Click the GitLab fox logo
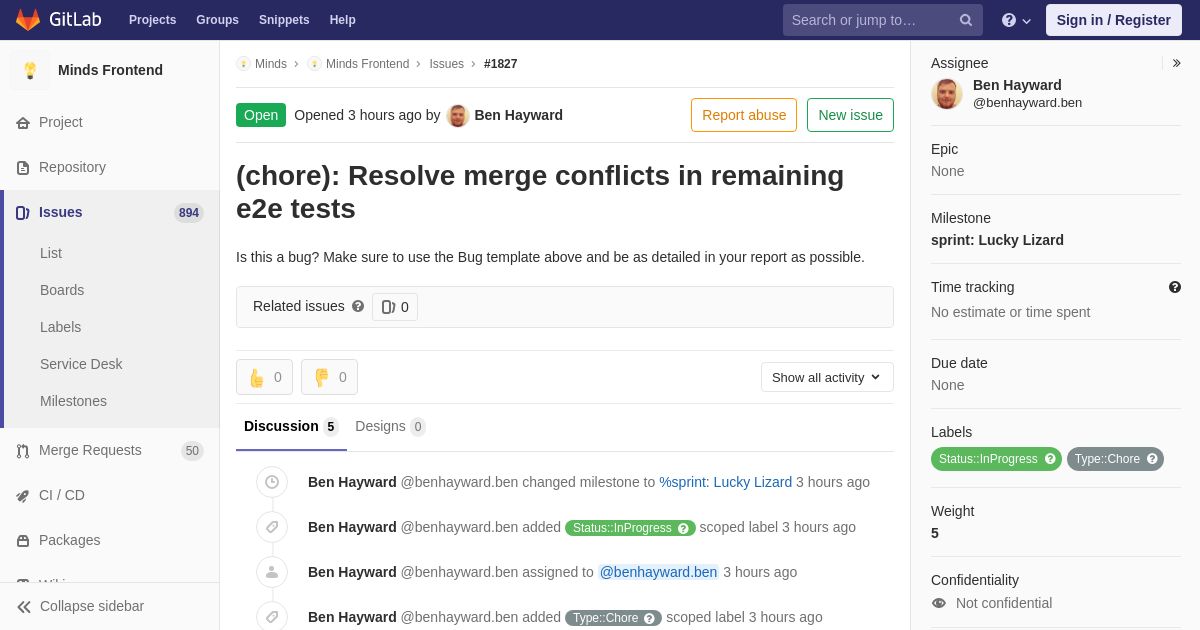The image size is (1200, 630). tap(28, 20)
